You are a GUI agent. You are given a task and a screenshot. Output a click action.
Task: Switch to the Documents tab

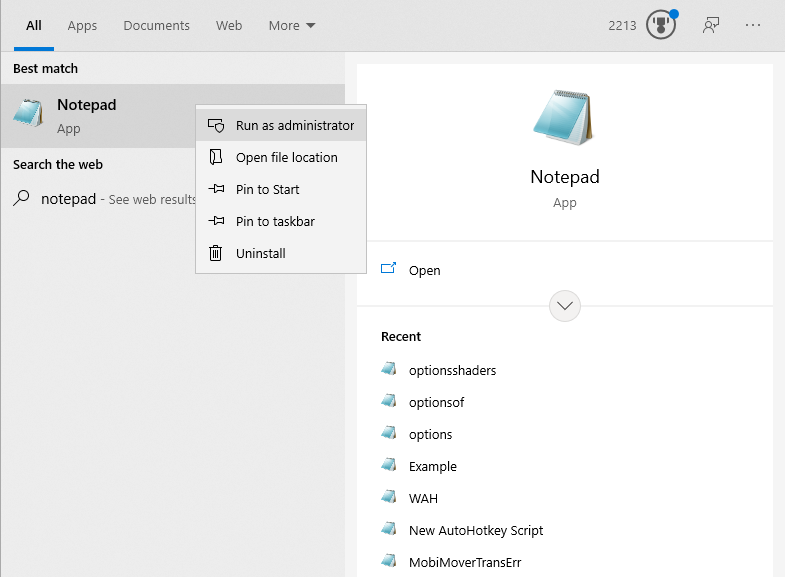(156, 26)
